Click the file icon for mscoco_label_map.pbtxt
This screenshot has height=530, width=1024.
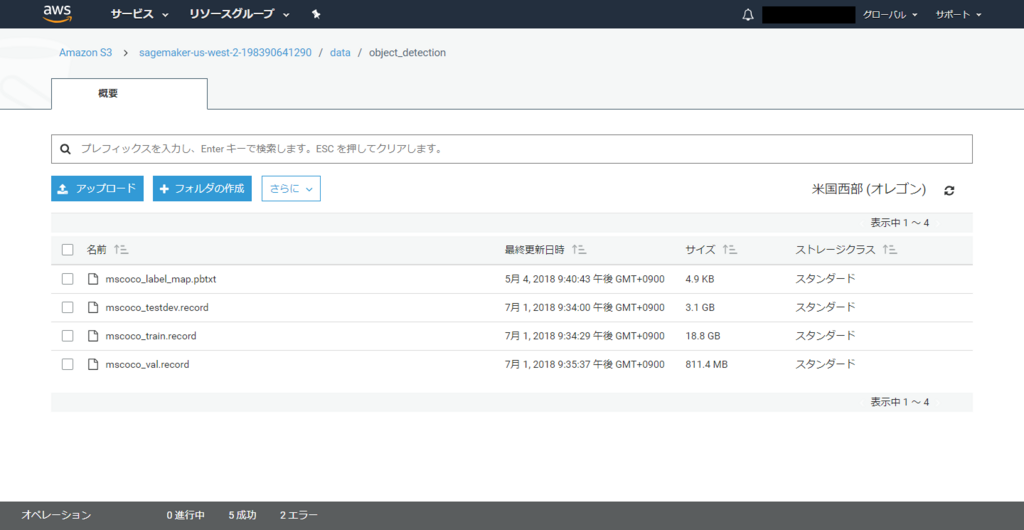(x=93, y=279)
